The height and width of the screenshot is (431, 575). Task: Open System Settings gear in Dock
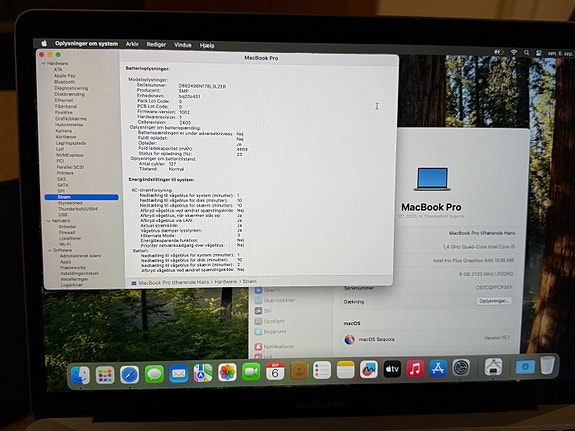[x=461, y=368]
